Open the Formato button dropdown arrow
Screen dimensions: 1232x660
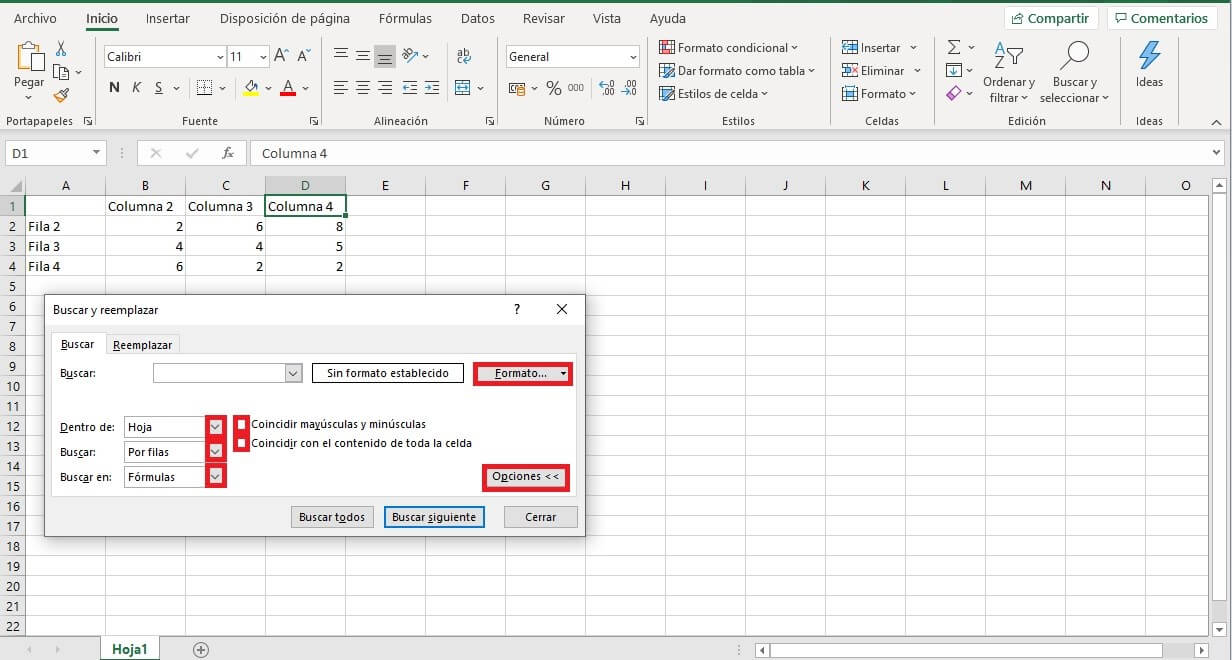click(x=564, y=373)
